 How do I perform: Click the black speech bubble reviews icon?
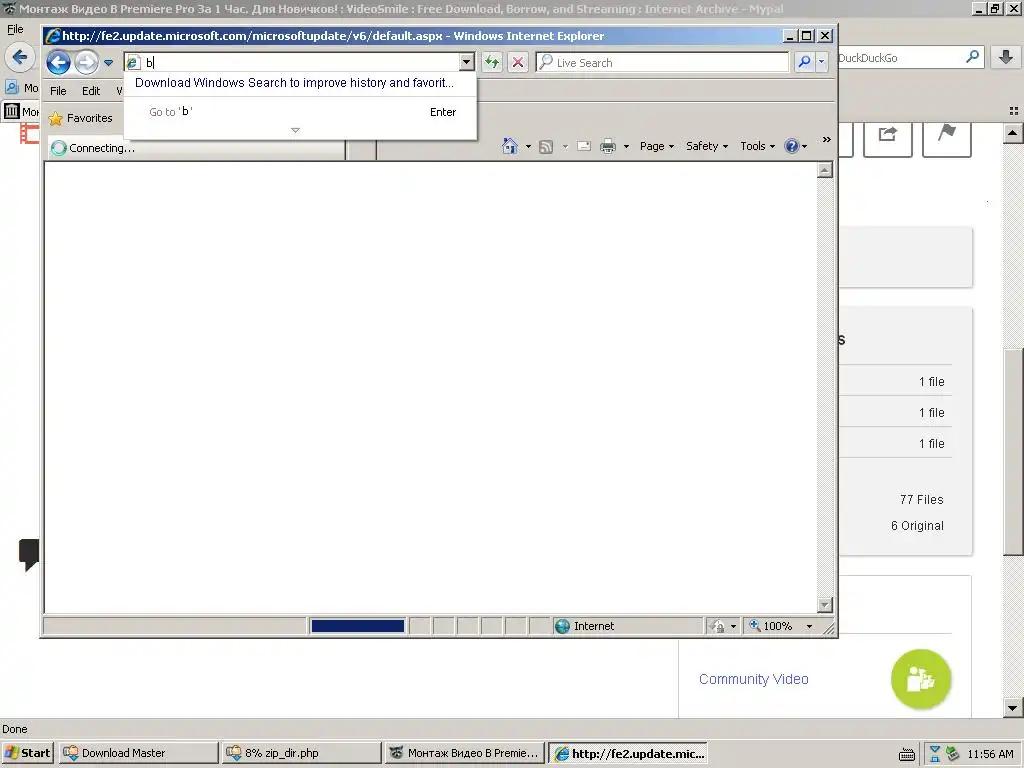point(29,554)
